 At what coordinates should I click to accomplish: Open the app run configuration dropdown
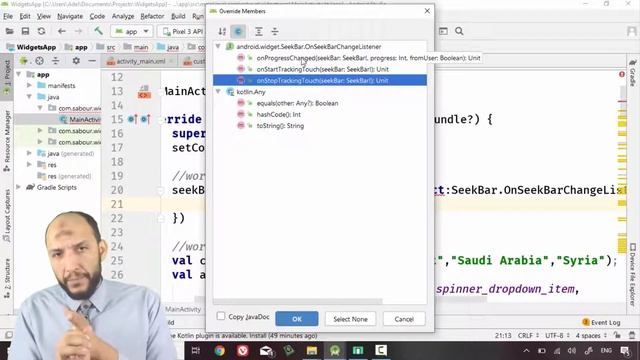click(x=131, y=31)
